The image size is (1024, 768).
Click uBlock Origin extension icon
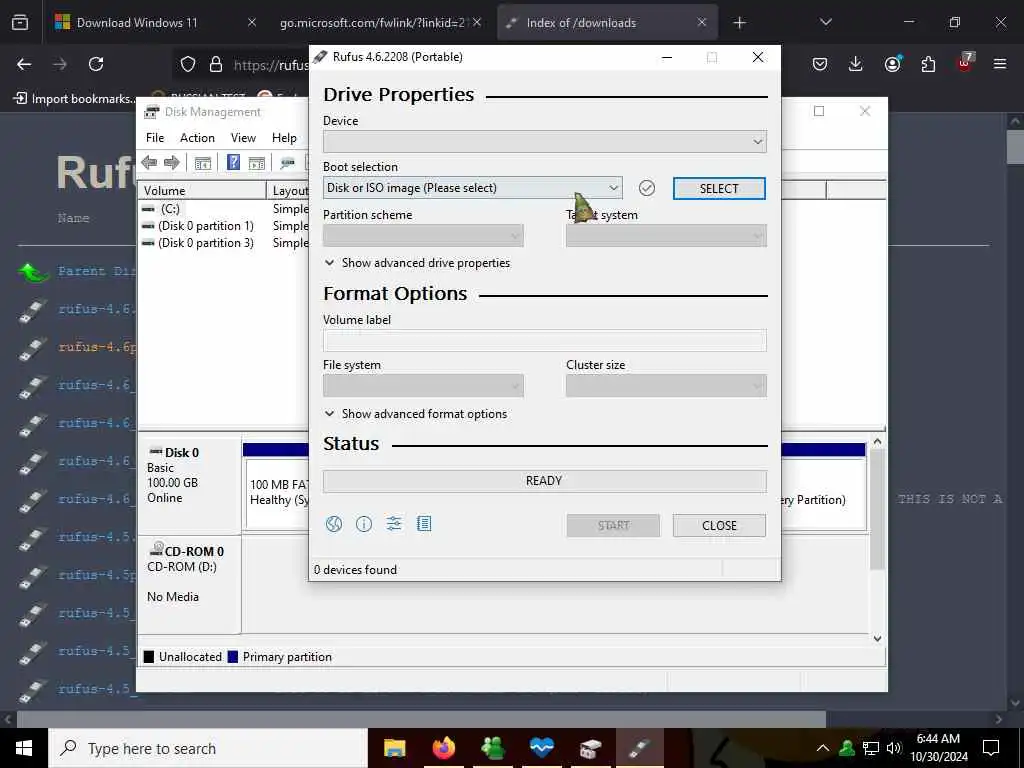click(965, 63)
